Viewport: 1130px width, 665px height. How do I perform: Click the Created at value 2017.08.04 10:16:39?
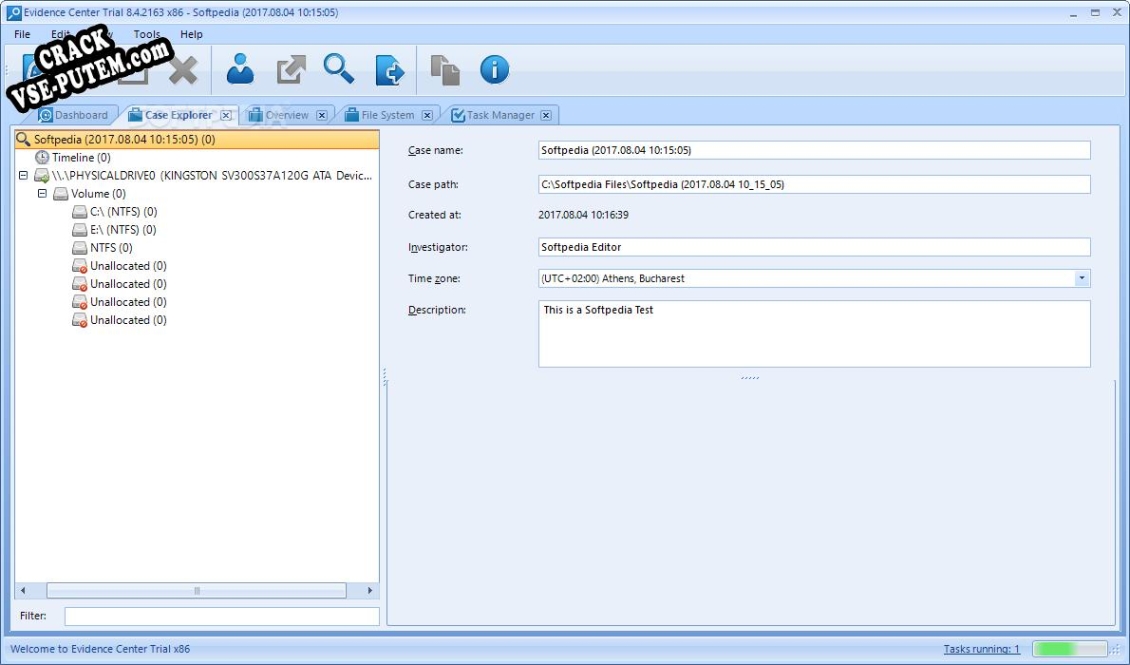click(x=583, y=215)
